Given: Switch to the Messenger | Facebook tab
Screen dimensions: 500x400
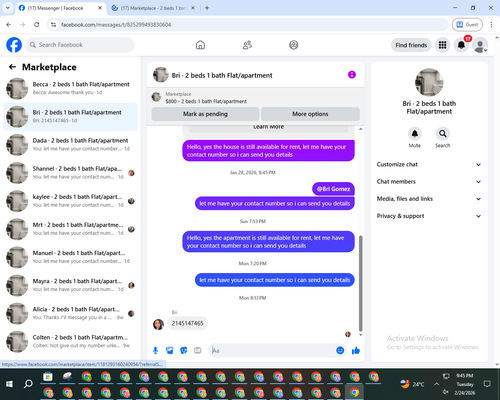Looking at the screenshot, I should [60, 8].
